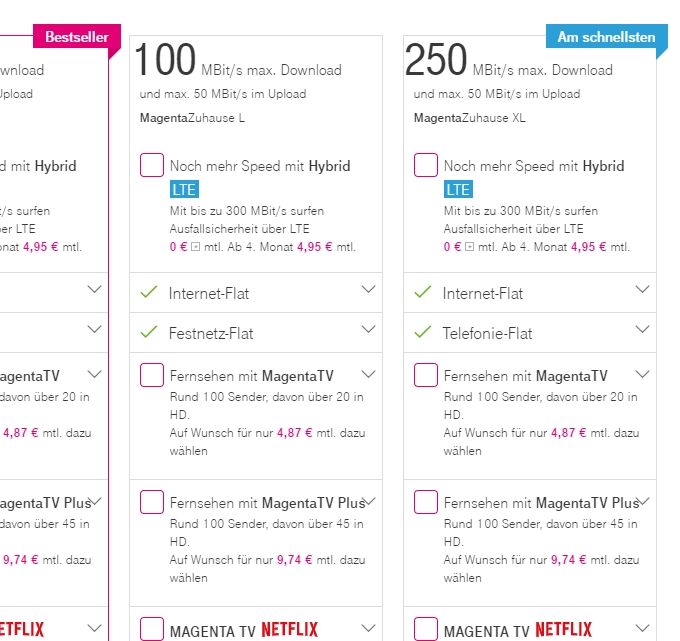Expand the Festnetz-Flat row chevron
680x641 pixels.
click(369, 331)
